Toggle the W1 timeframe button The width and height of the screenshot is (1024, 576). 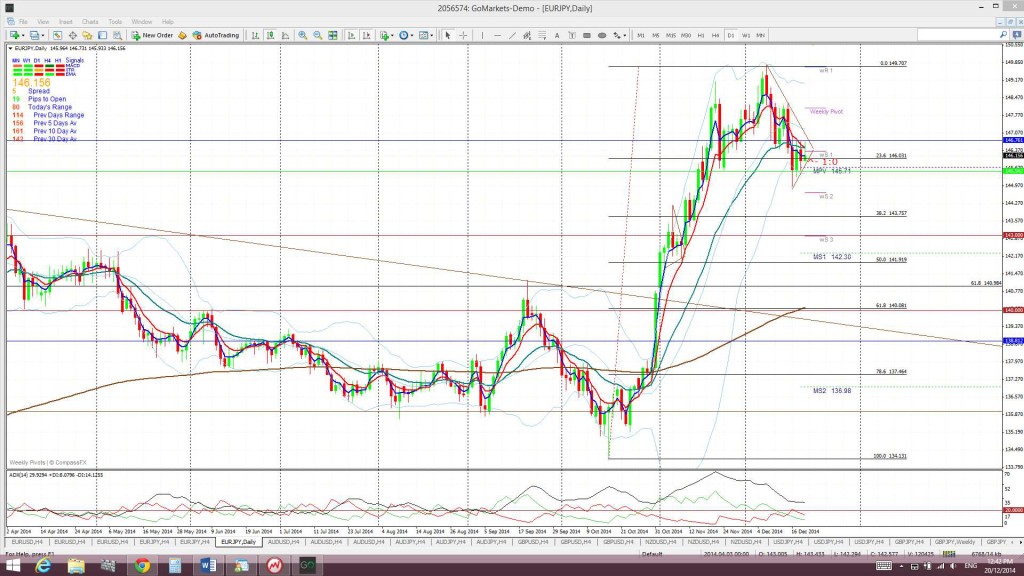pos(746,35)
